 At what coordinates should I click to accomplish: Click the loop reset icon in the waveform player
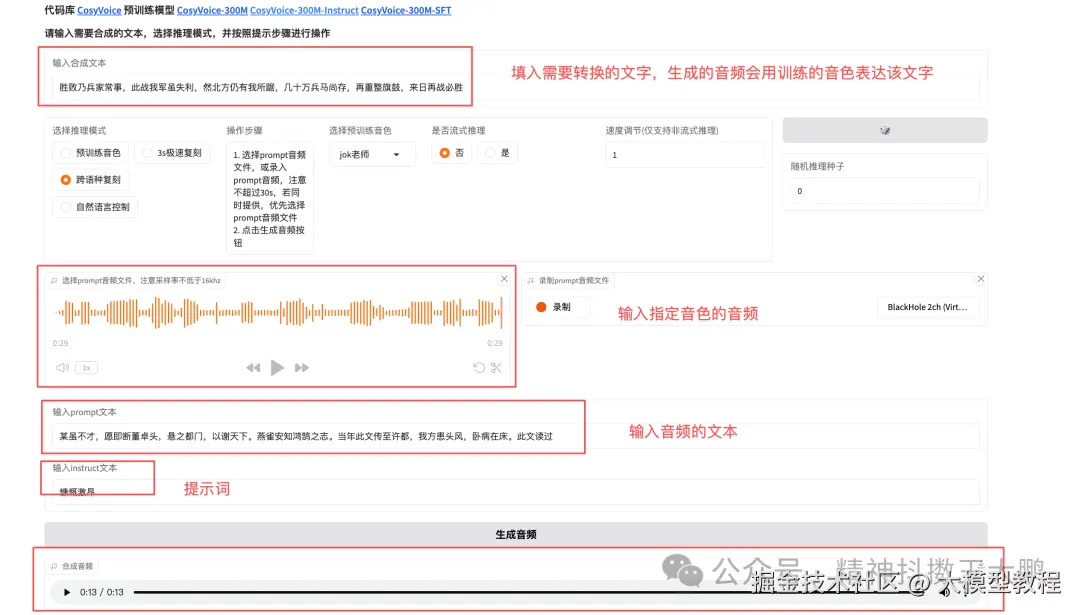pos(478,367)
